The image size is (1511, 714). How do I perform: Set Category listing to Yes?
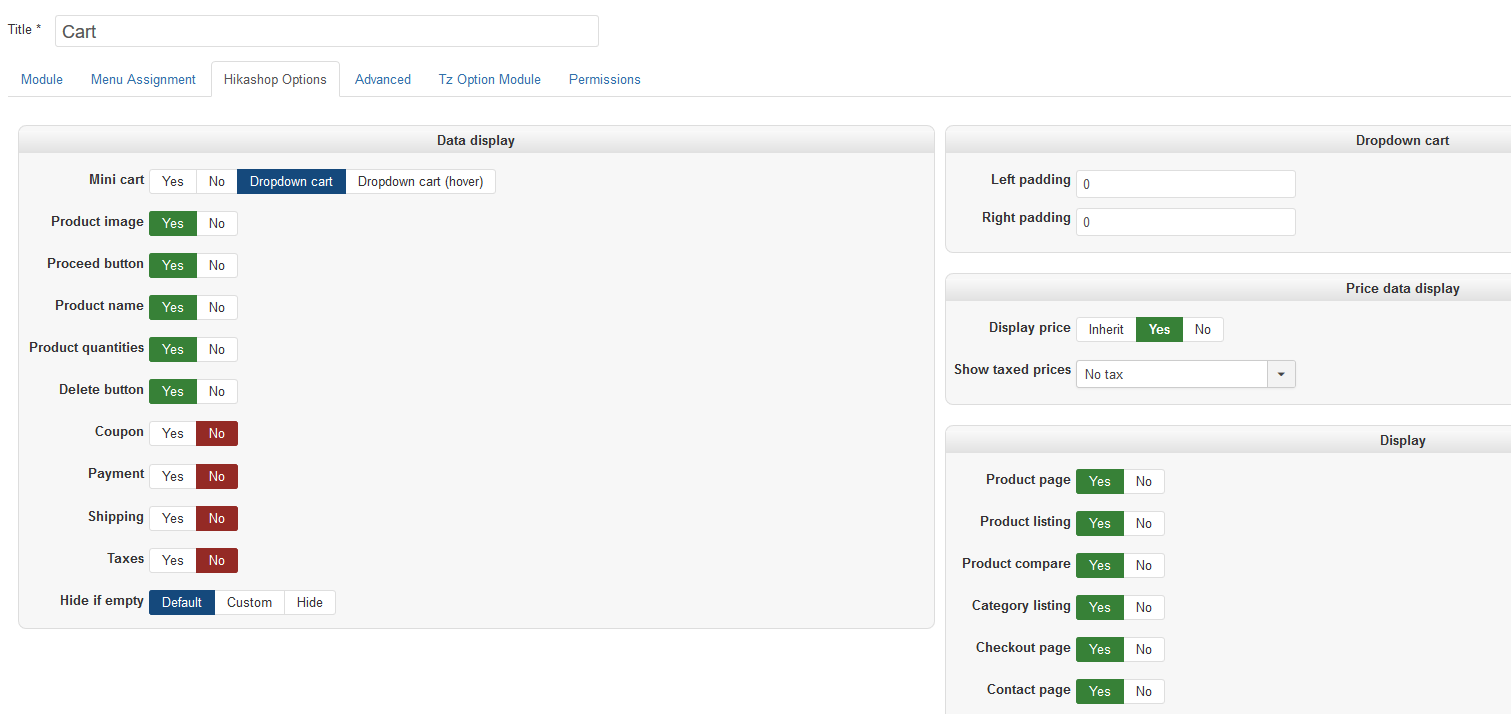[x=1100, y=607]
